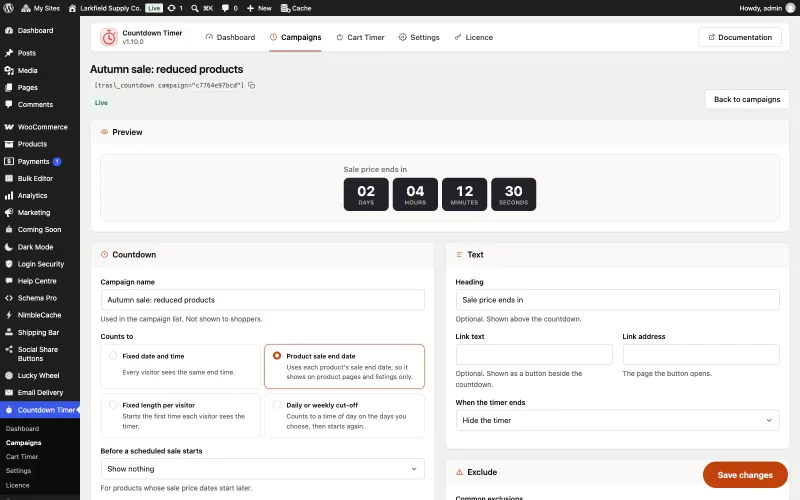Open the My Sites menu

pyautogui.click(x=40, y=8)
